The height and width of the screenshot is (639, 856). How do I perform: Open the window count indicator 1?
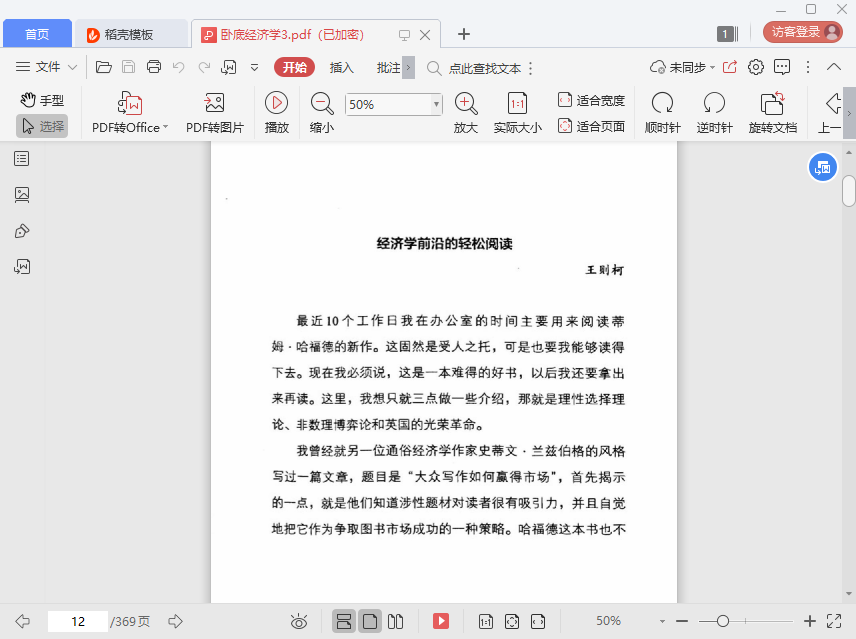[727, 34]
